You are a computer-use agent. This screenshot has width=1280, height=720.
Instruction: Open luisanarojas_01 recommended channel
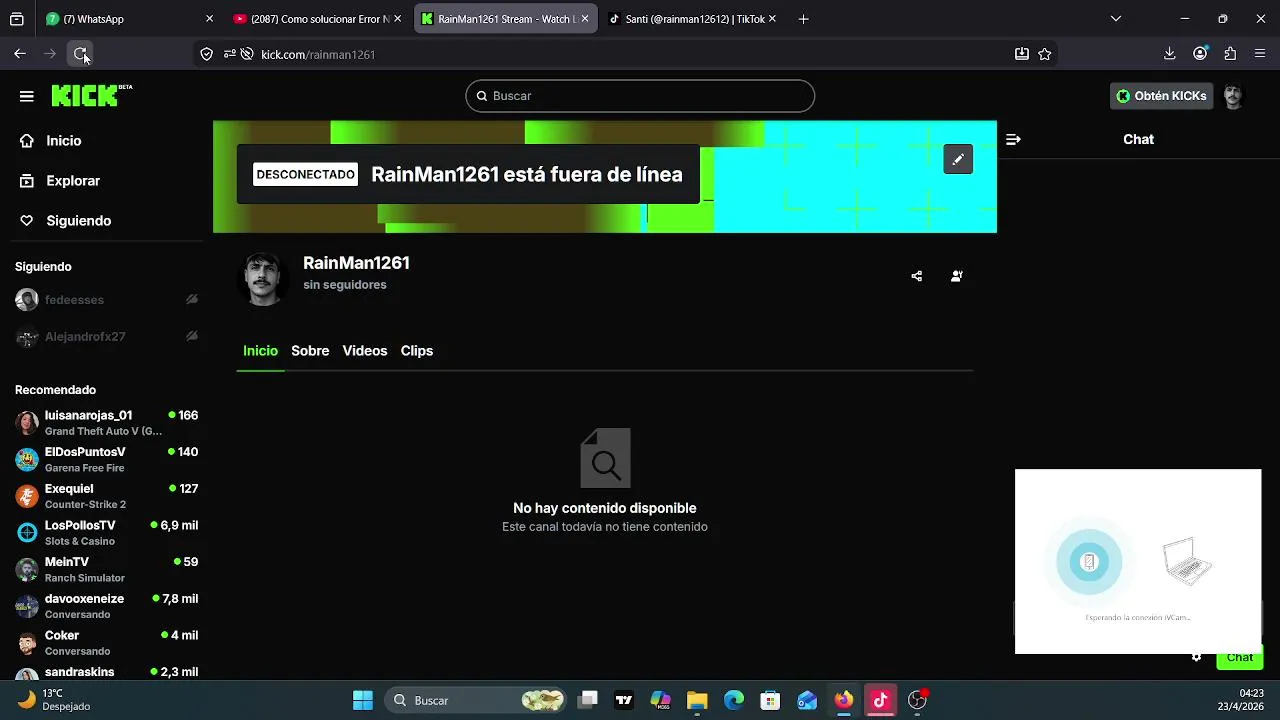pyautogui.click(x=106, y=422)
